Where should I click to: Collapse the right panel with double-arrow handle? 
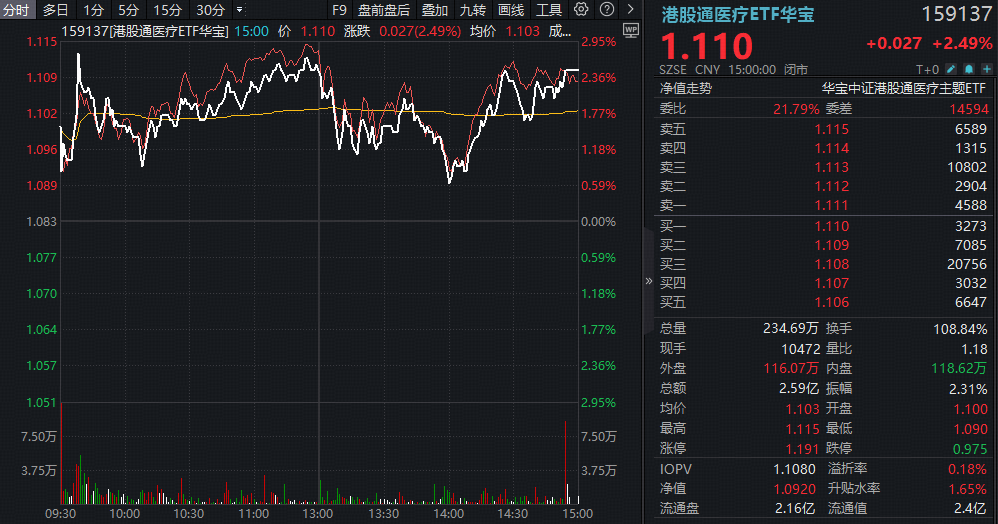648,281
